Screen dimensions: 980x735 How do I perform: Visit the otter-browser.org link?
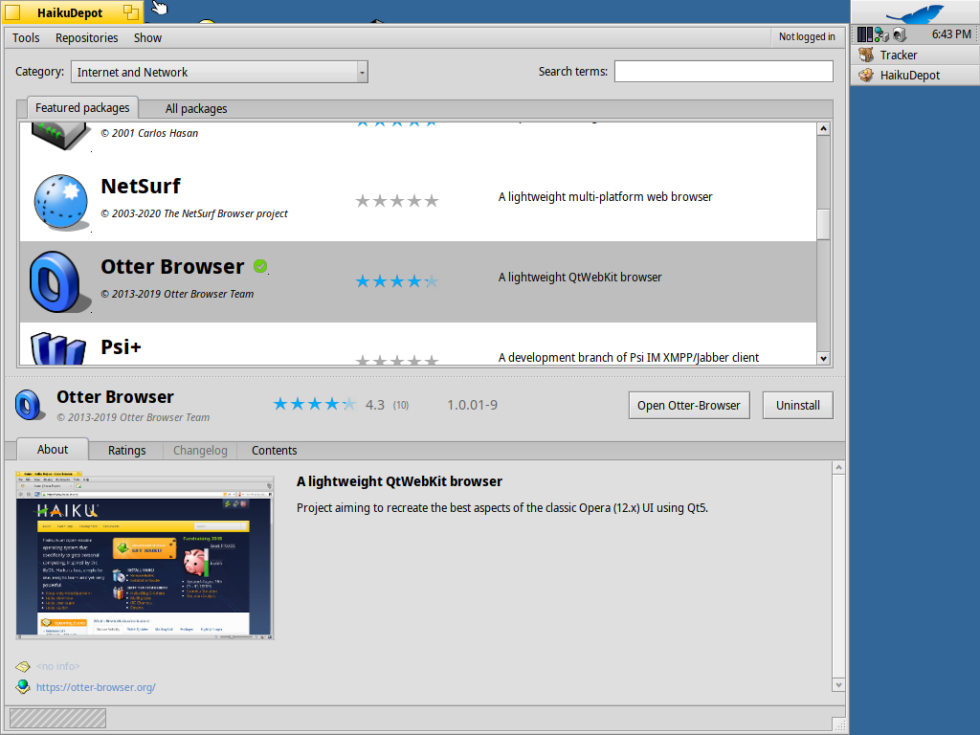(x=96, y=687)
